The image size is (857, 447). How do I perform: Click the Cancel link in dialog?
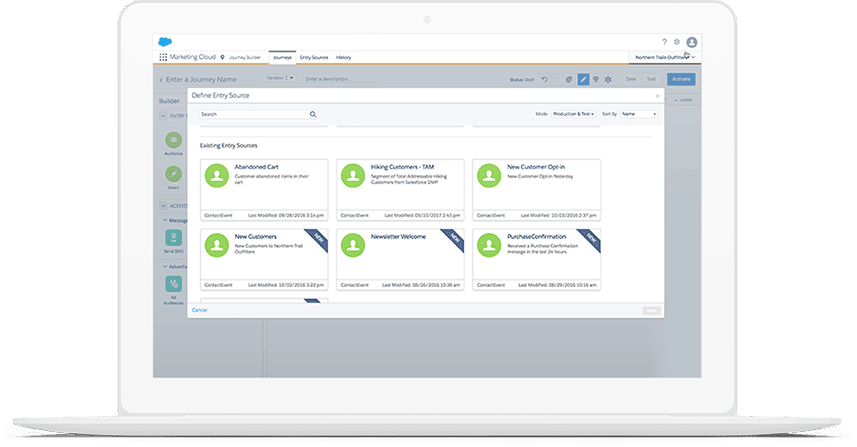199,310
